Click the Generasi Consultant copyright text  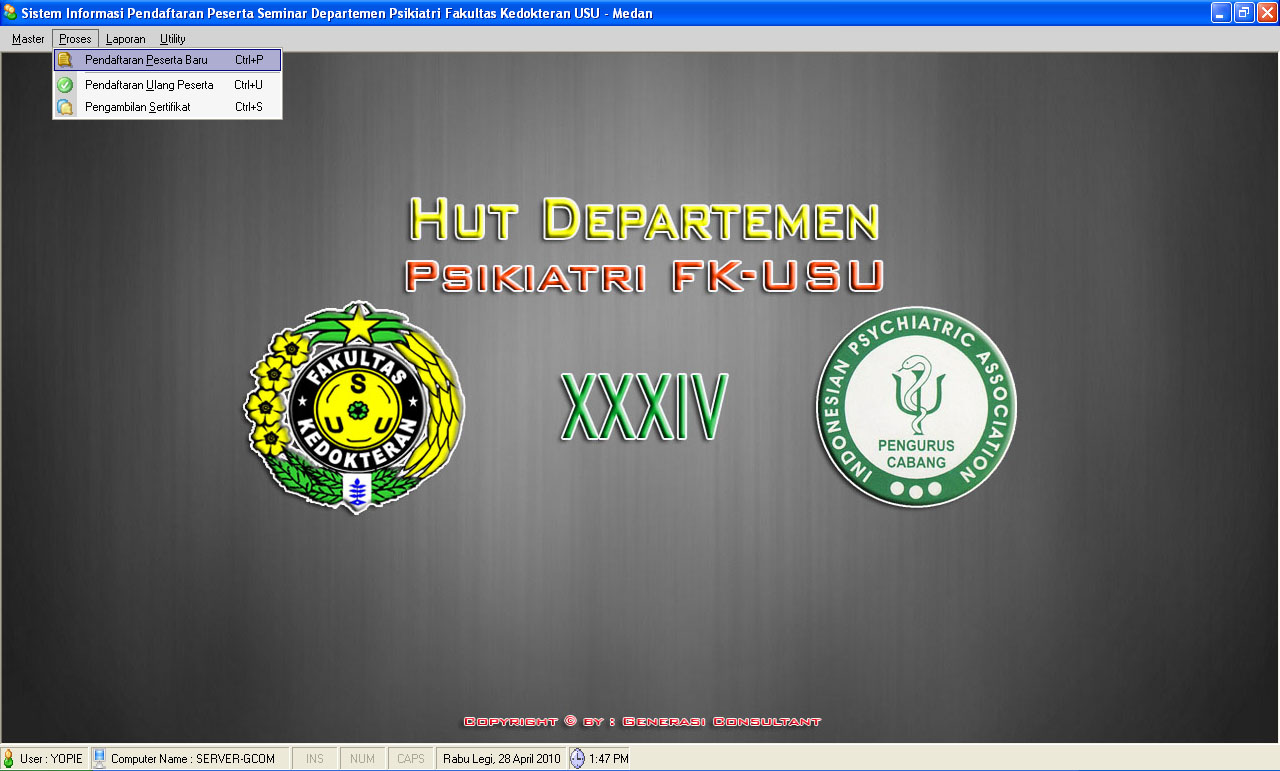(642, 721)
